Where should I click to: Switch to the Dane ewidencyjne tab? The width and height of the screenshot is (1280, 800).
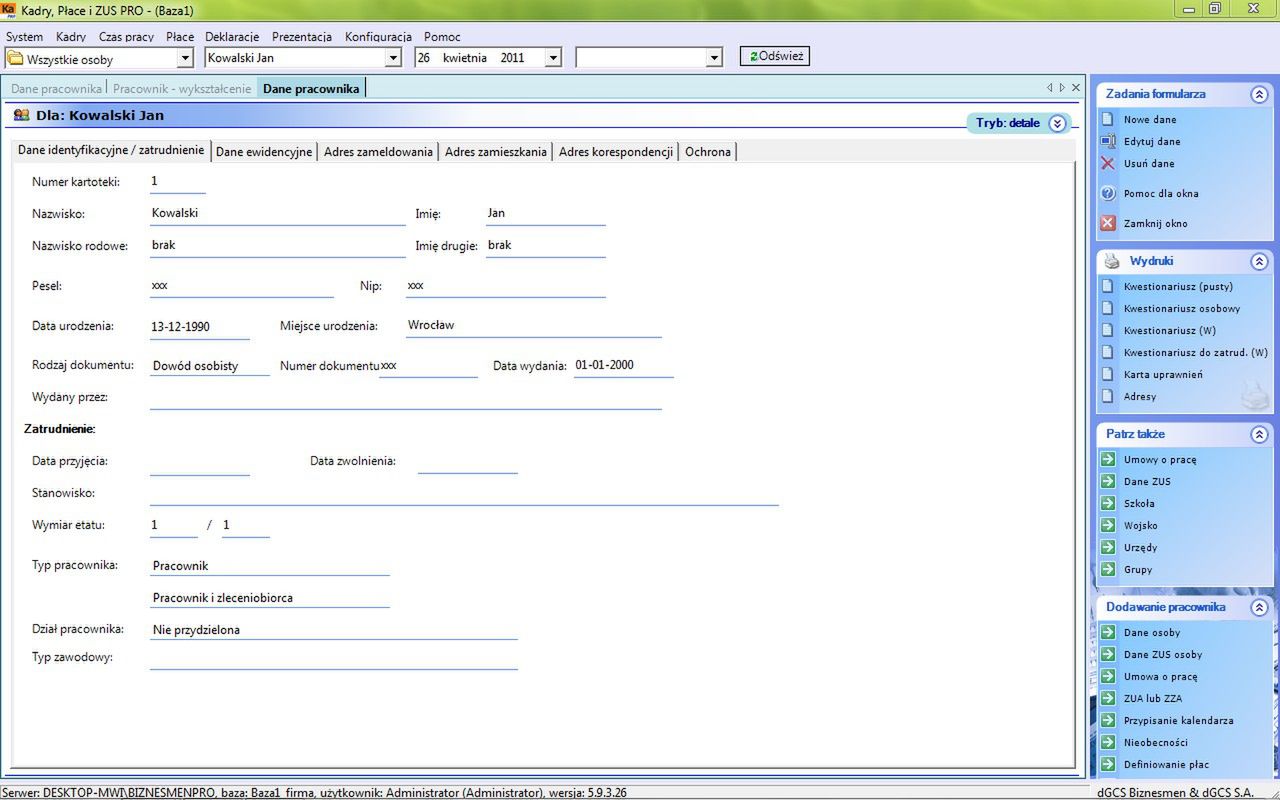pyautogui.click(x=264, y=152)
